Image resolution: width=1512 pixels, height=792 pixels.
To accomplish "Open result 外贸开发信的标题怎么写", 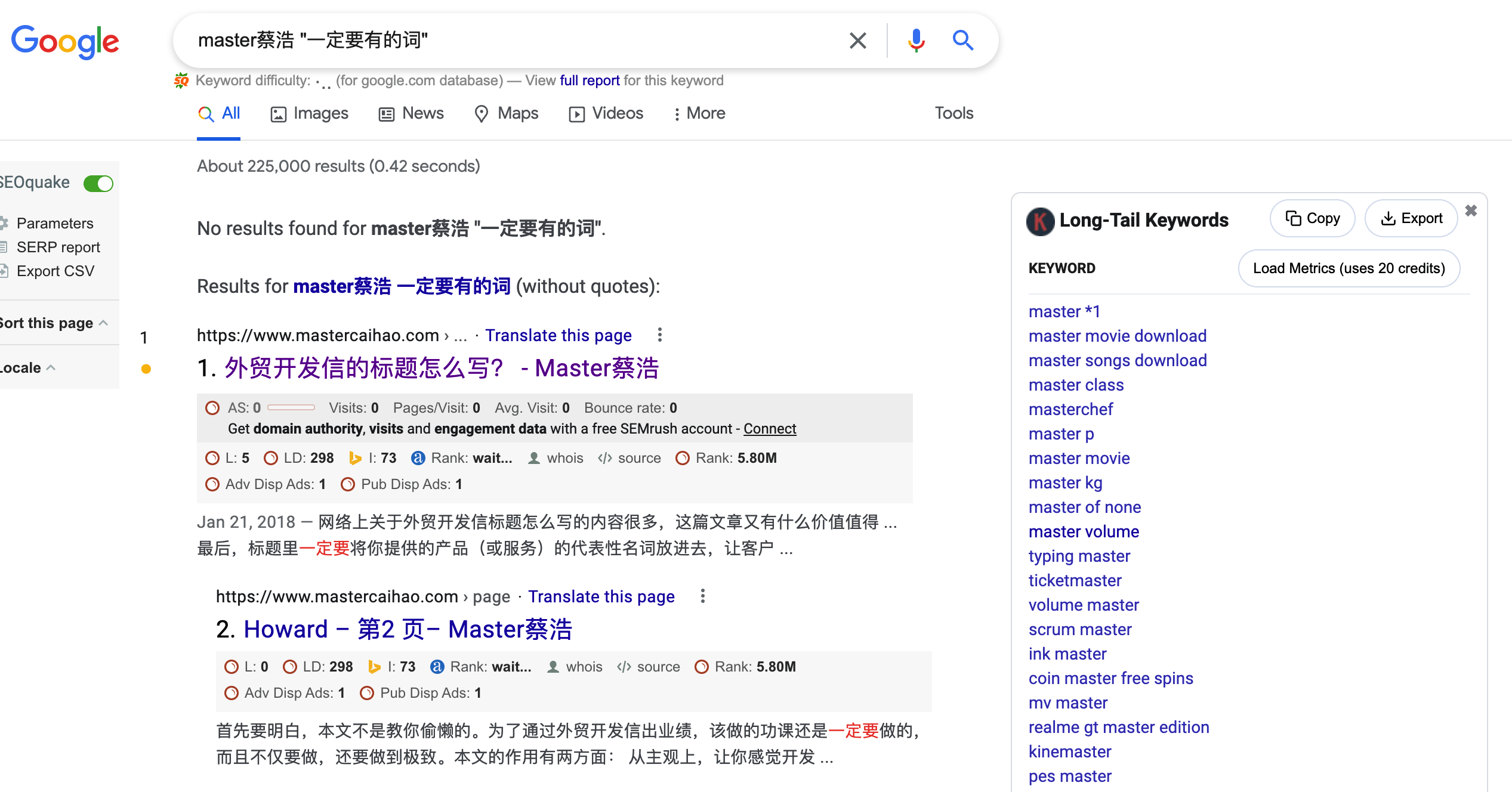I will coord(442,368).
